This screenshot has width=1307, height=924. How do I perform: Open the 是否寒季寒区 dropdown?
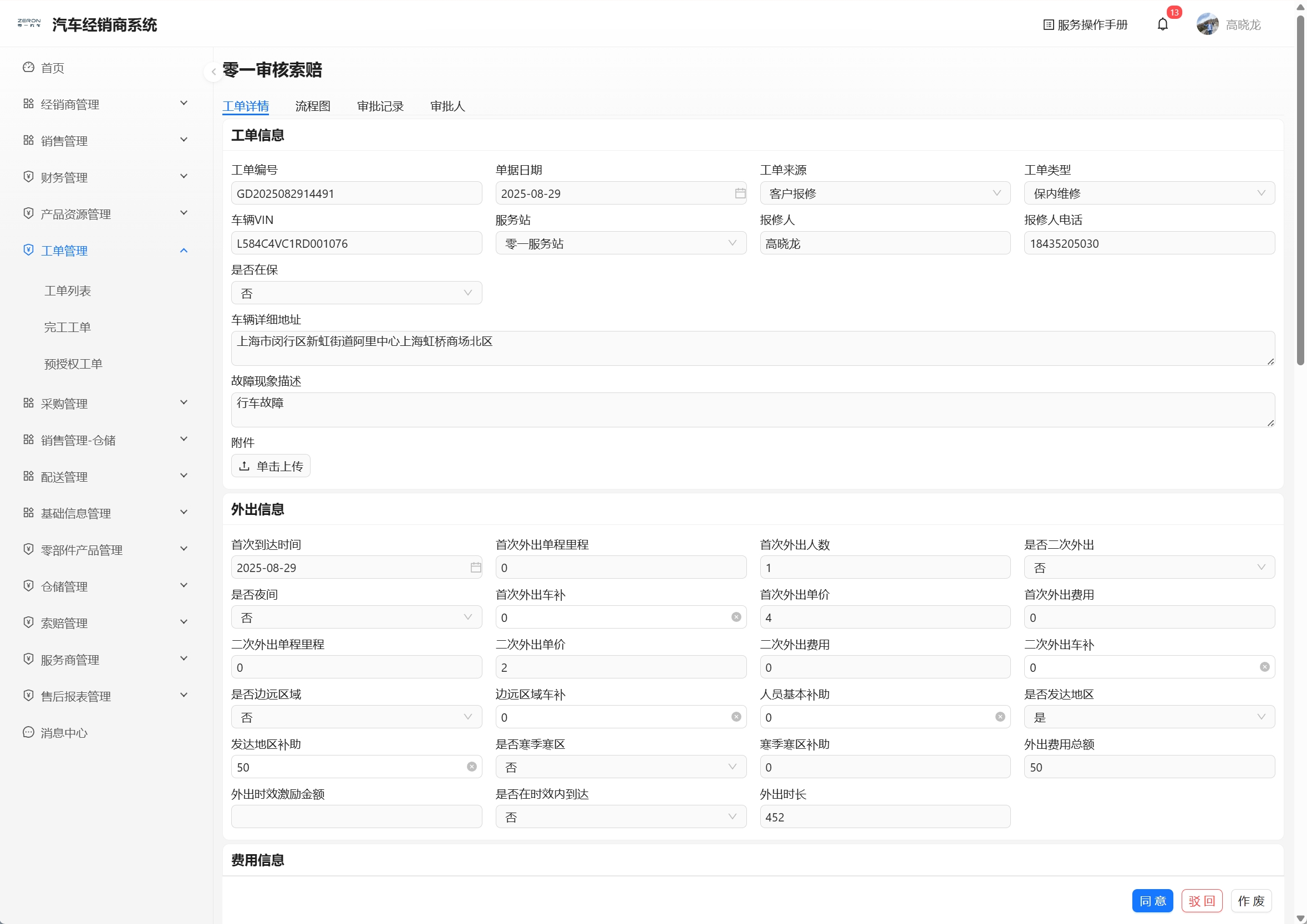(621, 767)
